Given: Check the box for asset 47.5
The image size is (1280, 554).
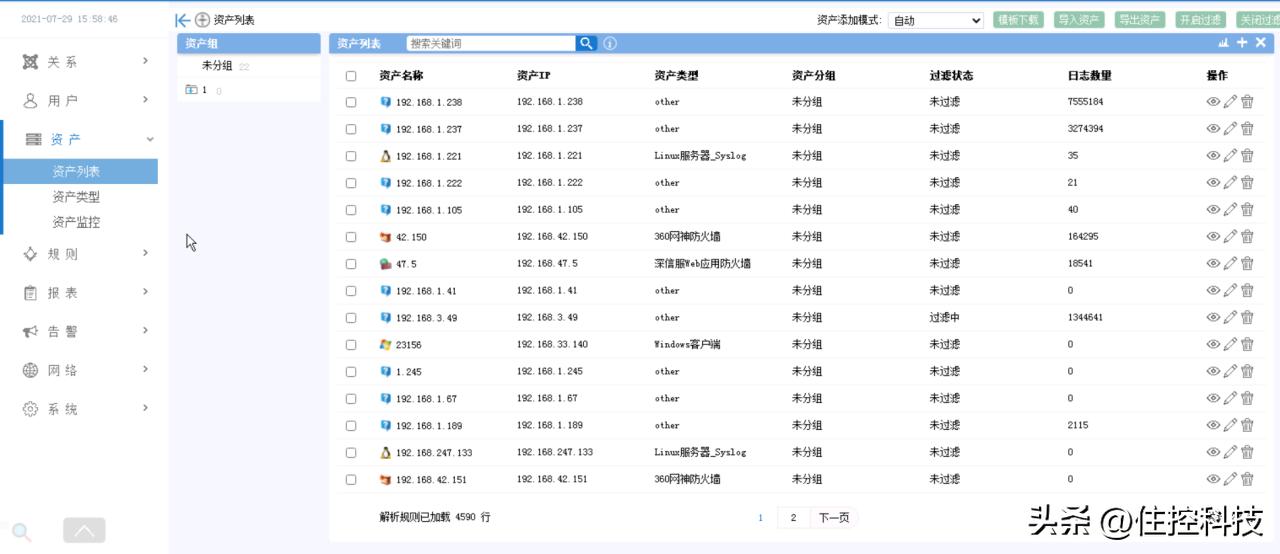Looking at the screenshot, I should [x=351, y=264].
